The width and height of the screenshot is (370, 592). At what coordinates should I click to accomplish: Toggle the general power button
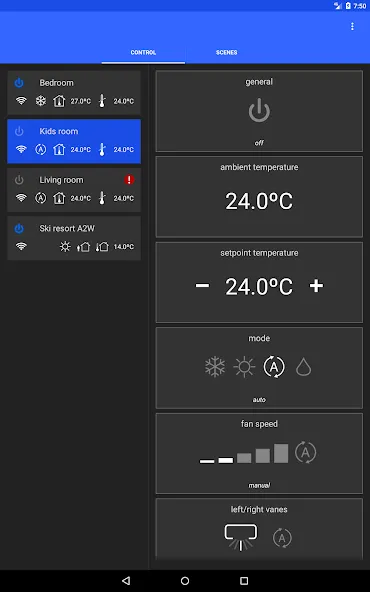click(x=259, y=111)
